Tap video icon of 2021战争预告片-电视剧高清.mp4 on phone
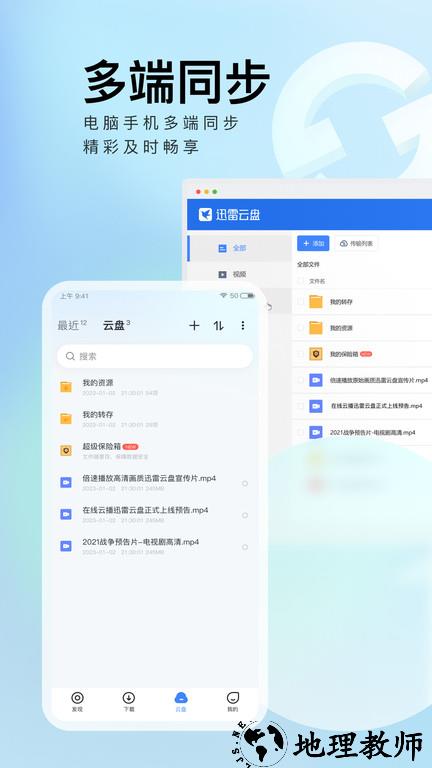The width and height of the screenshot is (432, 768). (x=66, y=546)
